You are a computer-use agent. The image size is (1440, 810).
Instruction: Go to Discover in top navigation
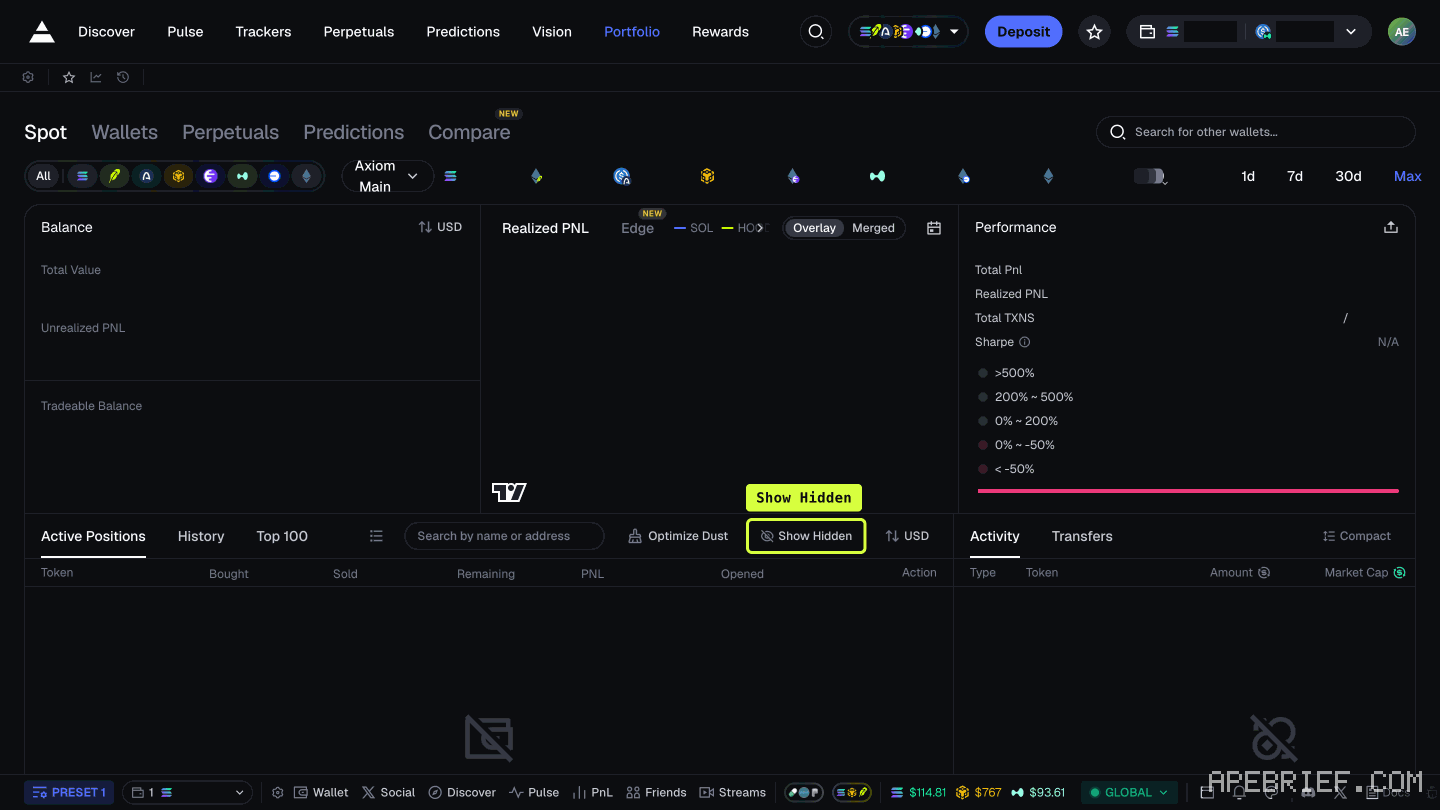point(106,32)
